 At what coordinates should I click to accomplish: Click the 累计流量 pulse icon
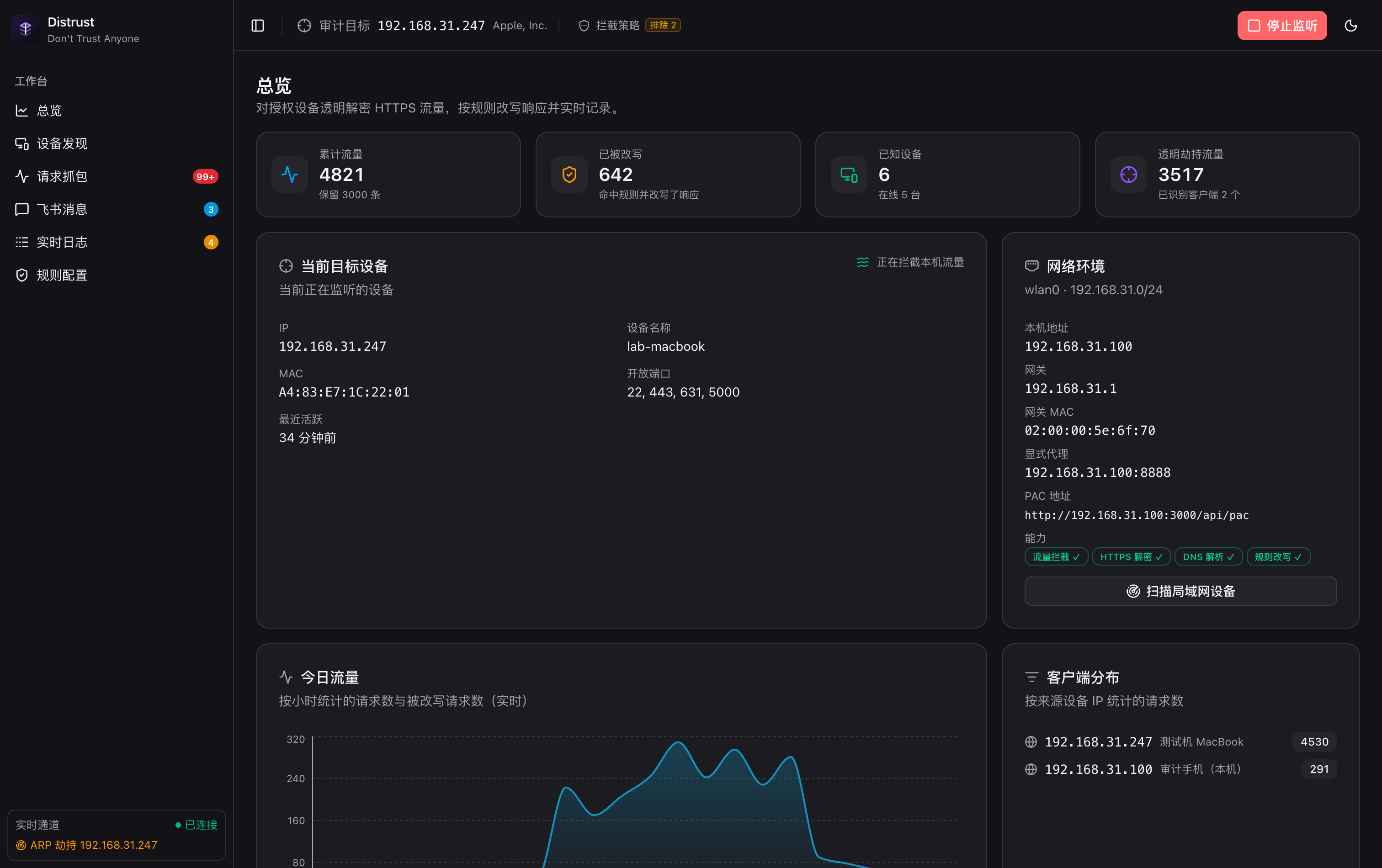tap(290, 175)
